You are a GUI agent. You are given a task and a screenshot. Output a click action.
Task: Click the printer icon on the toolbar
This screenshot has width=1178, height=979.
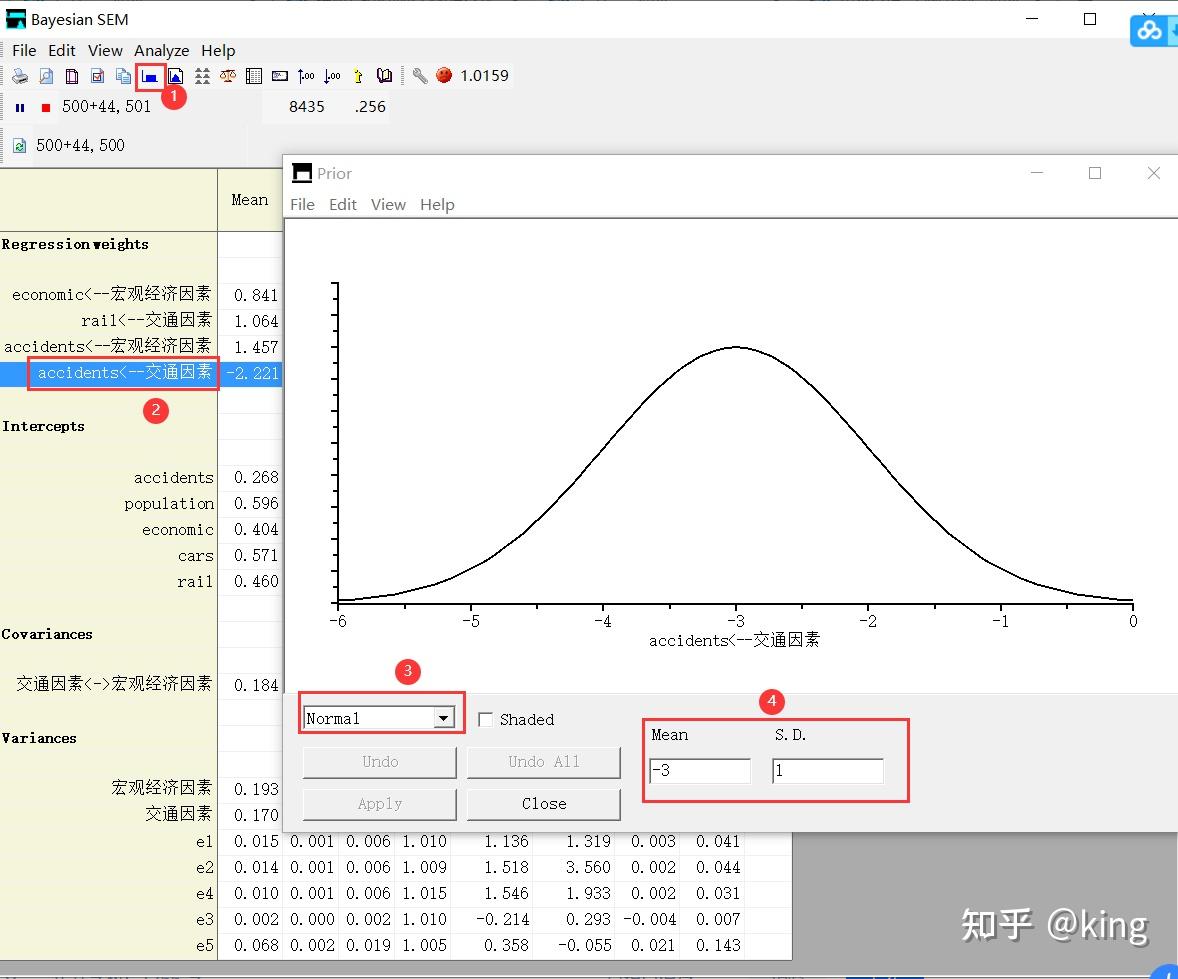coord(19,75)
